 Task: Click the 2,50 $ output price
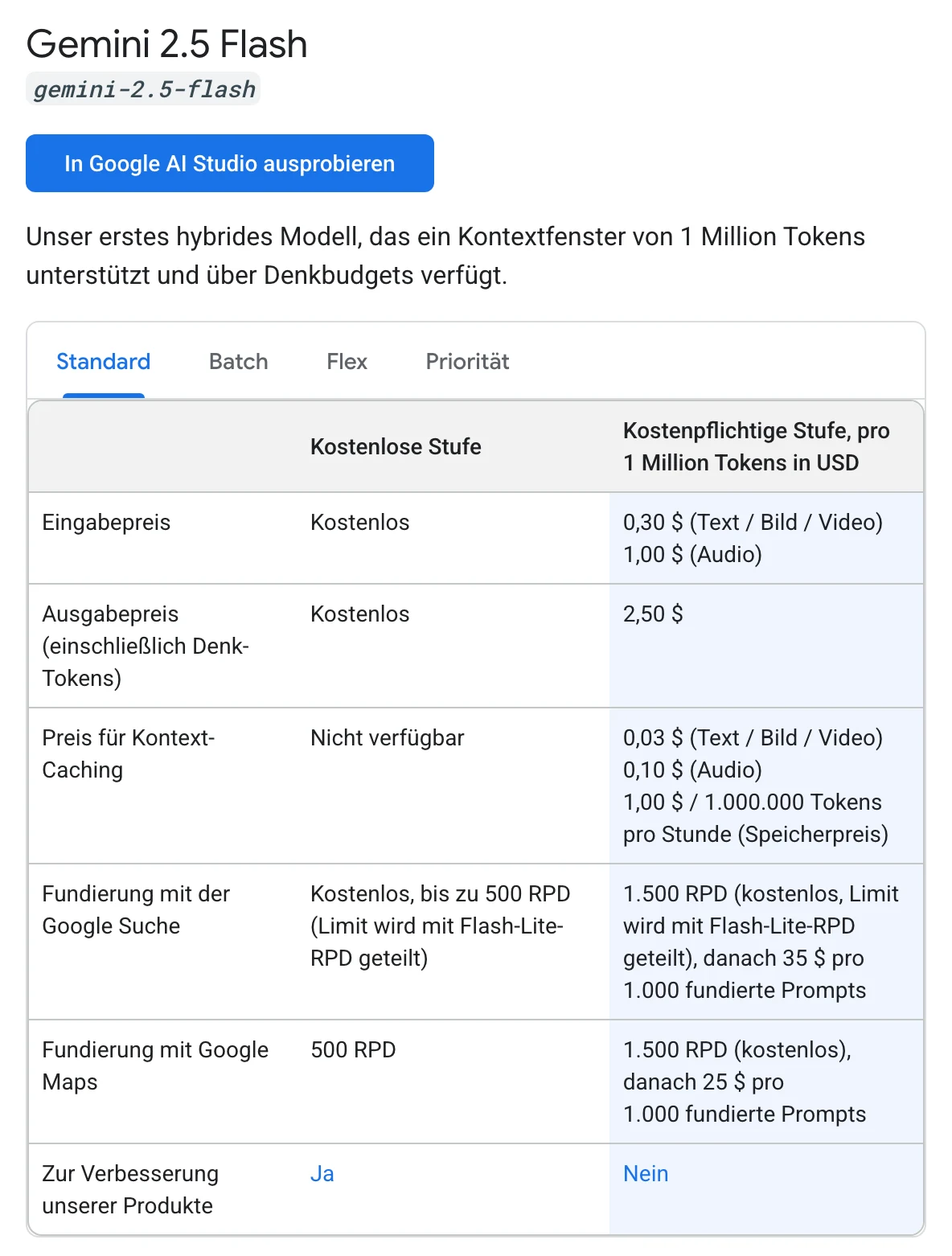click(653, 614)
